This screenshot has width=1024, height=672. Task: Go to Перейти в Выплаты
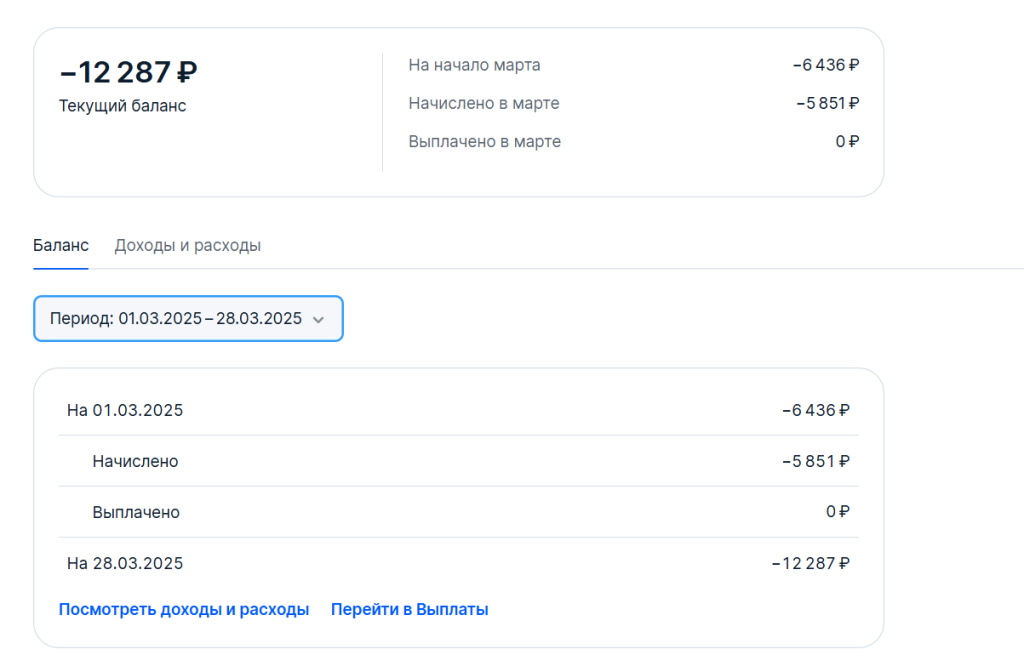point(409,608)
